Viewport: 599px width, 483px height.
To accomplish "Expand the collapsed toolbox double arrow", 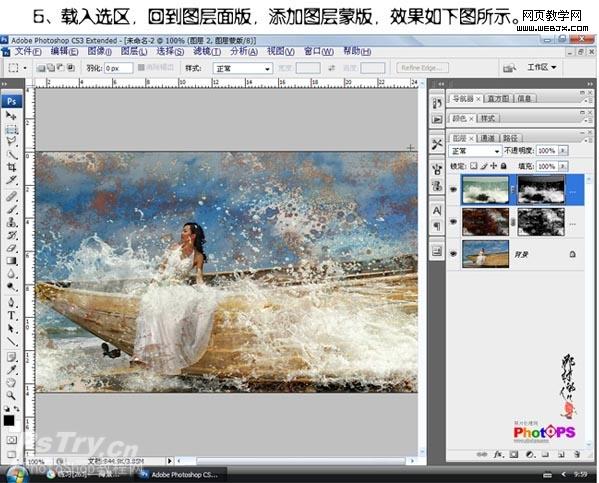I will point(5,84).
